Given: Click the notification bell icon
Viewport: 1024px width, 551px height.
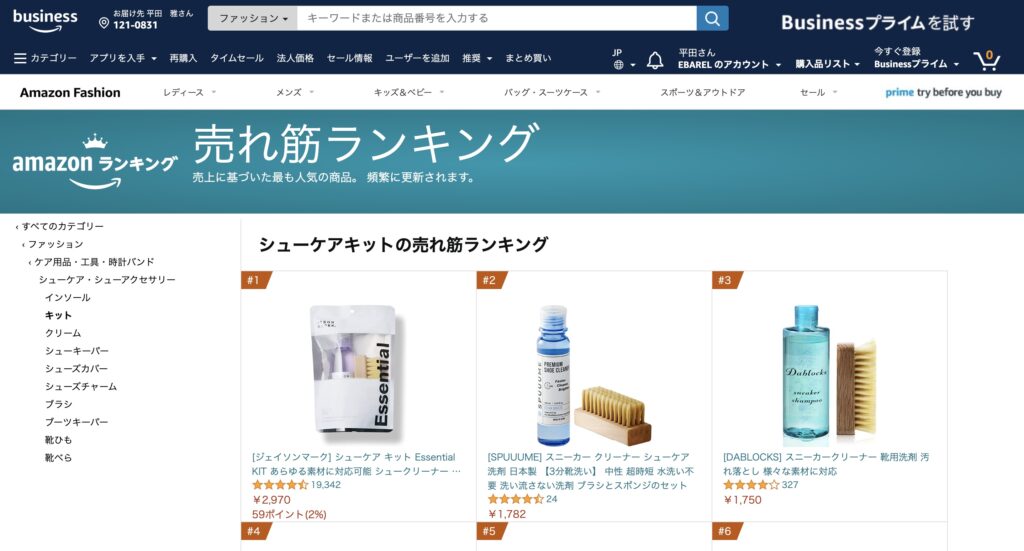Looking at the screenshot, I should tap(655, 61).
